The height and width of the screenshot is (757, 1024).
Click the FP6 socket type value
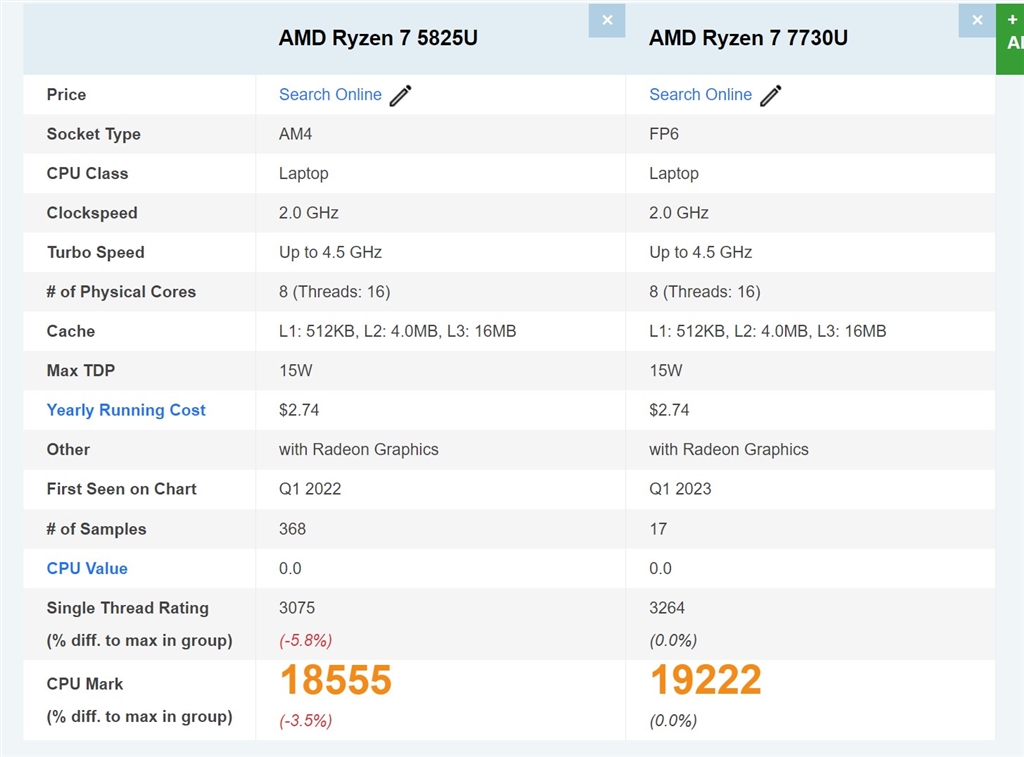(664, 134)
